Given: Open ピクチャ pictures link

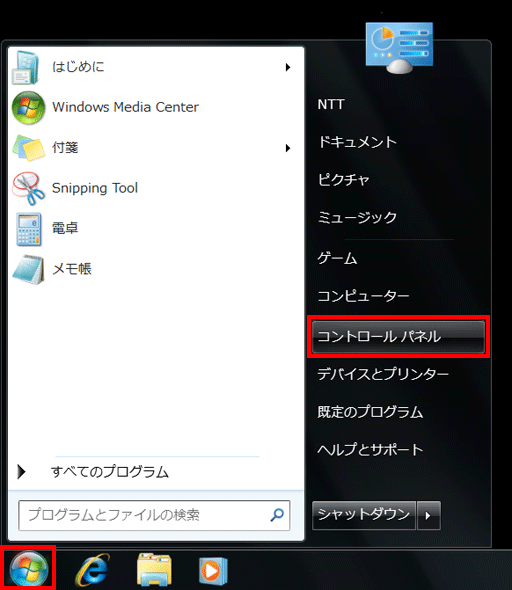Looking at the screenshot, I should tap(343, 180).
